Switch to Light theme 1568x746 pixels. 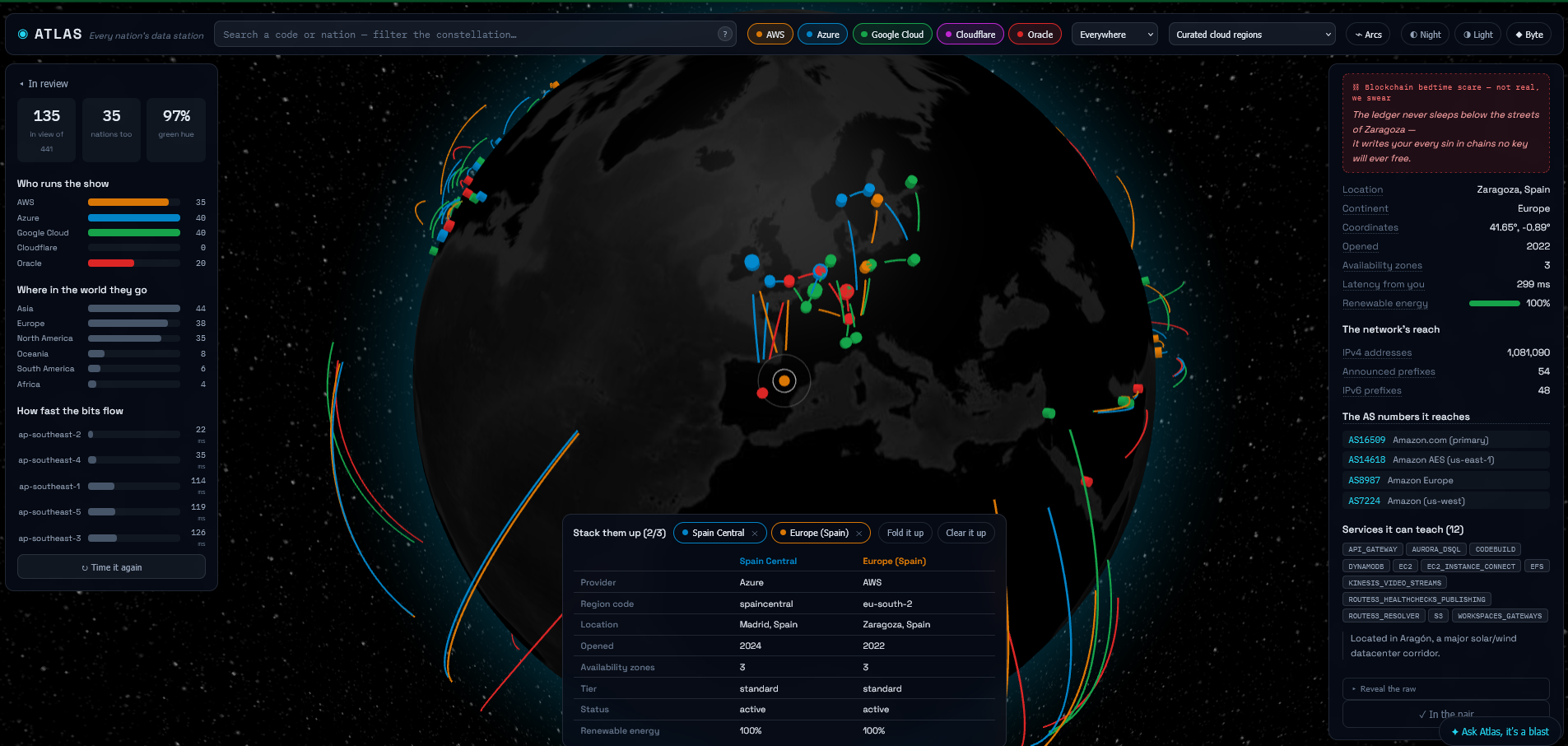(1478, 35)
